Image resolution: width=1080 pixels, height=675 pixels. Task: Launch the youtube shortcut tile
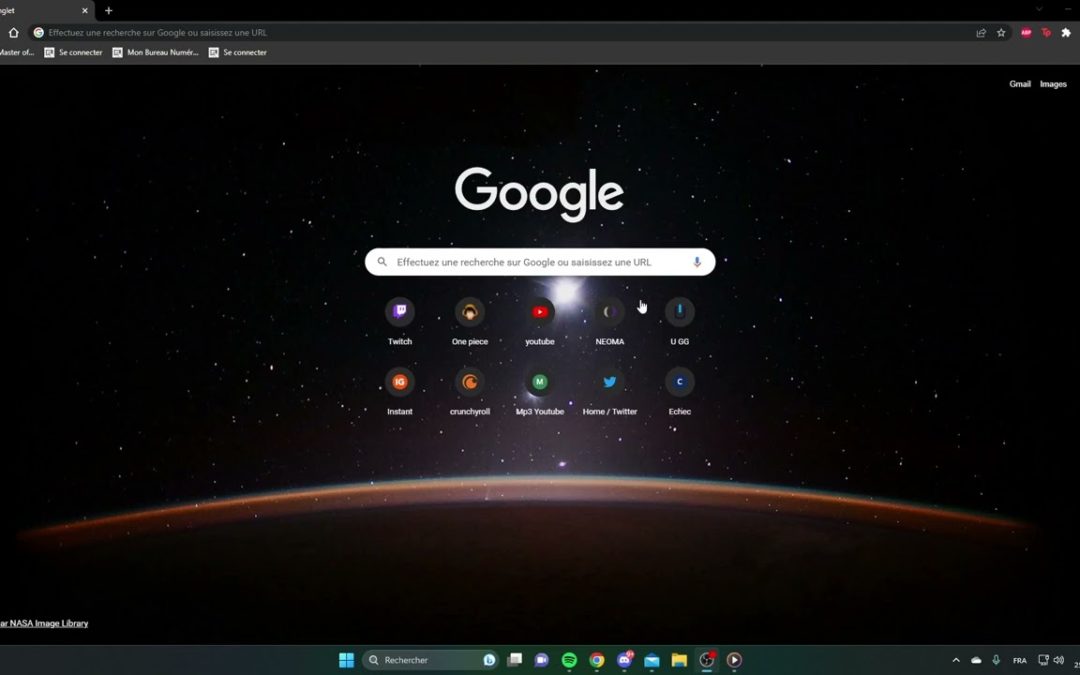[540, 322]
